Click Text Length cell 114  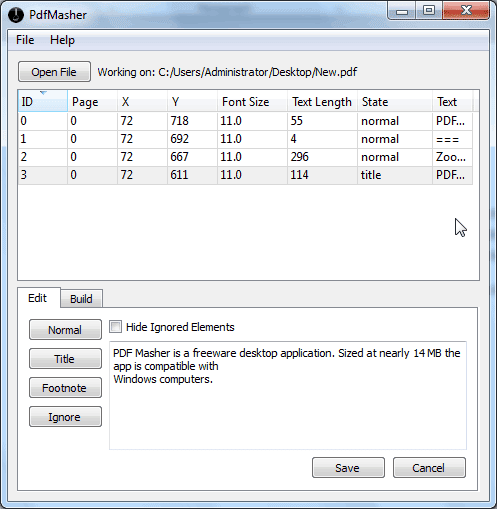point(322,175)
